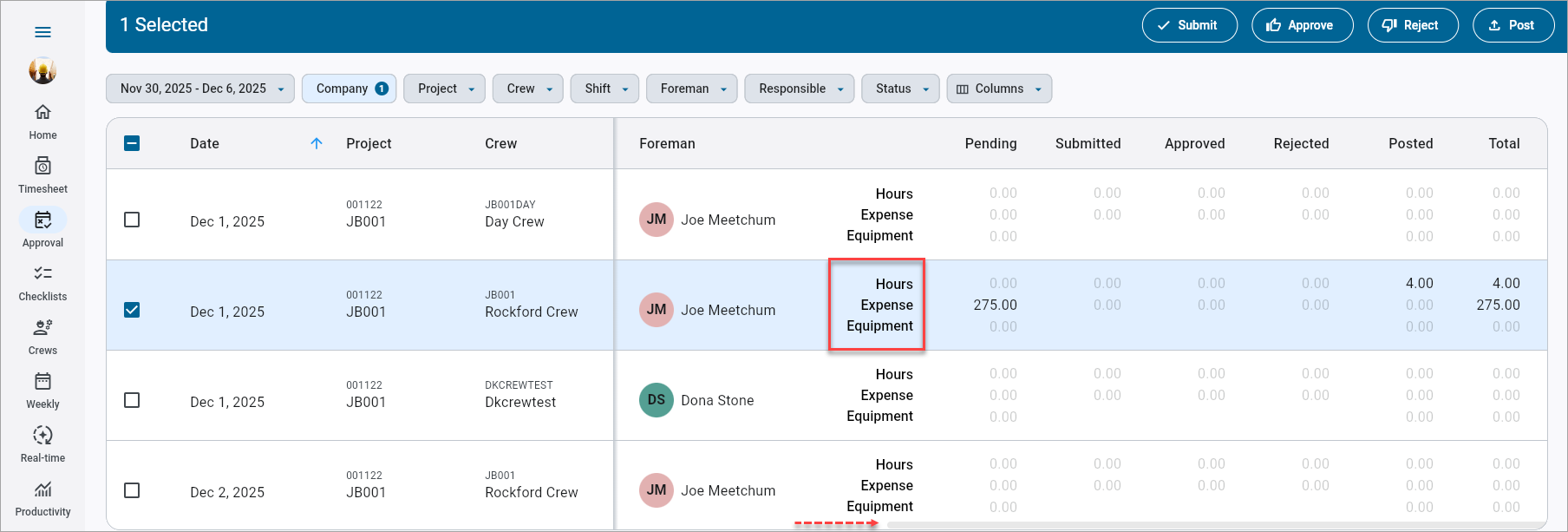Click the user profile avatar

(x=42, y=70)
